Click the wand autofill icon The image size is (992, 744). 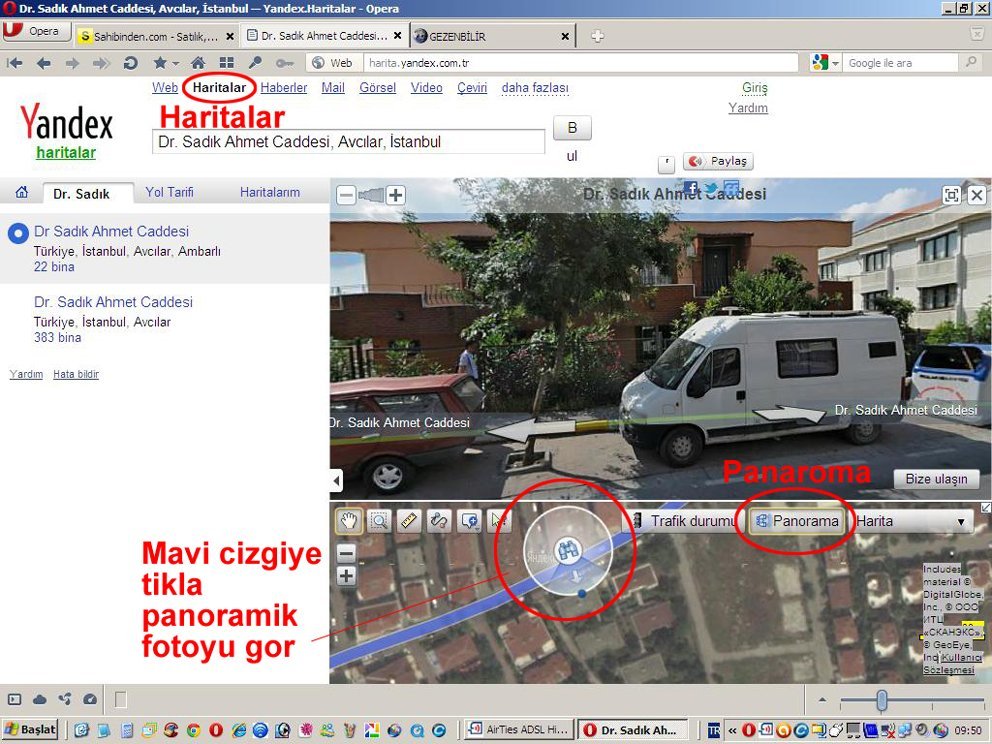255,63
